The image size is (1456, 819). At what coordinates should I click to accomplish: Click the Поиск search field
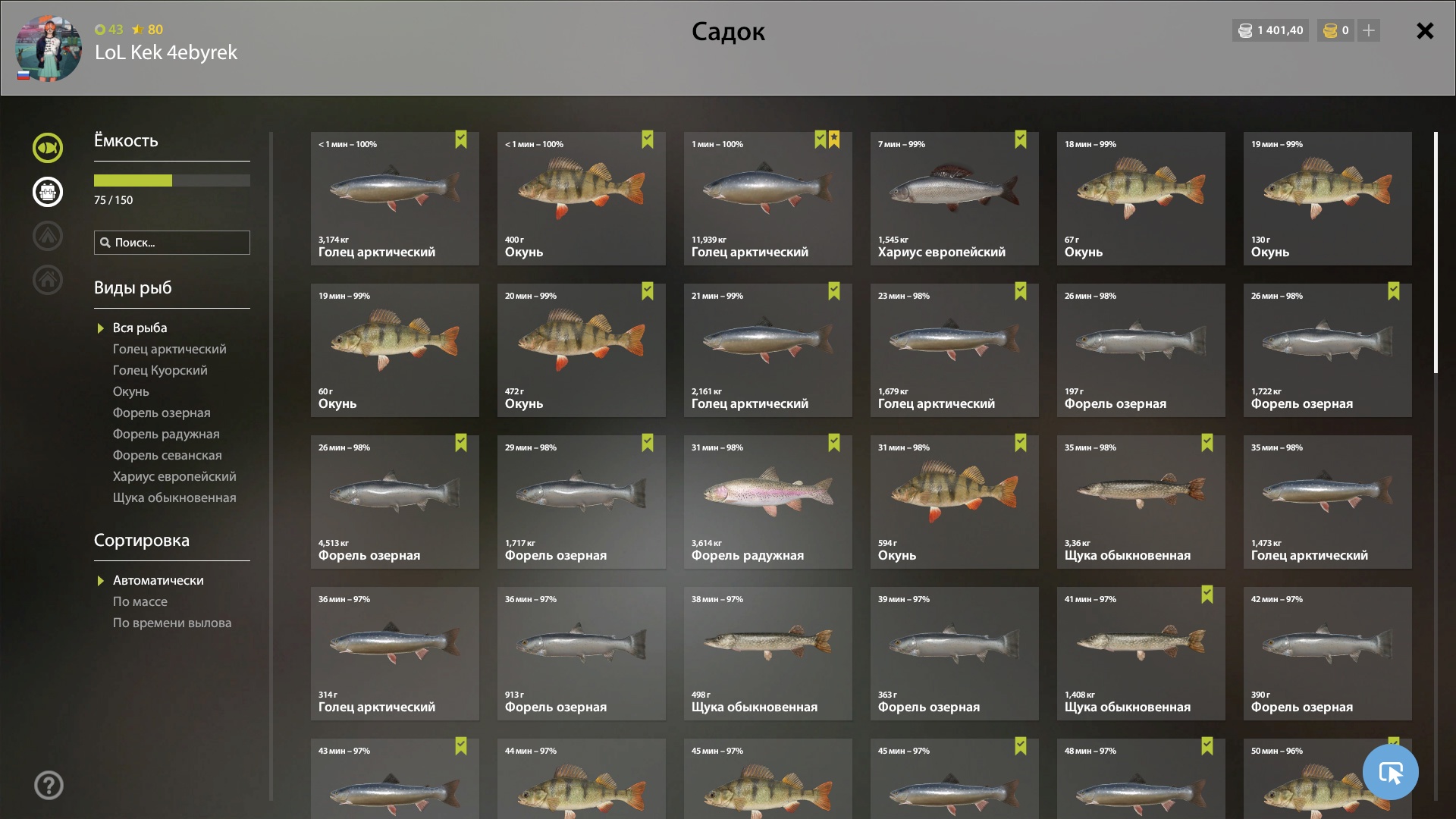(172, 243)
